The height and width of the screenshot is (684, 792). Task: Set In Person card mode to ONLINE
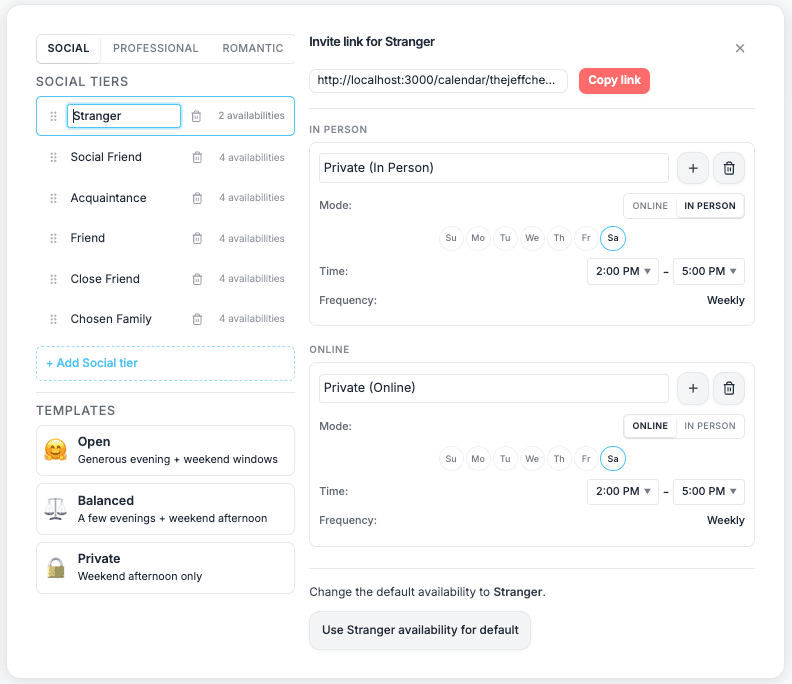point(650,206)
